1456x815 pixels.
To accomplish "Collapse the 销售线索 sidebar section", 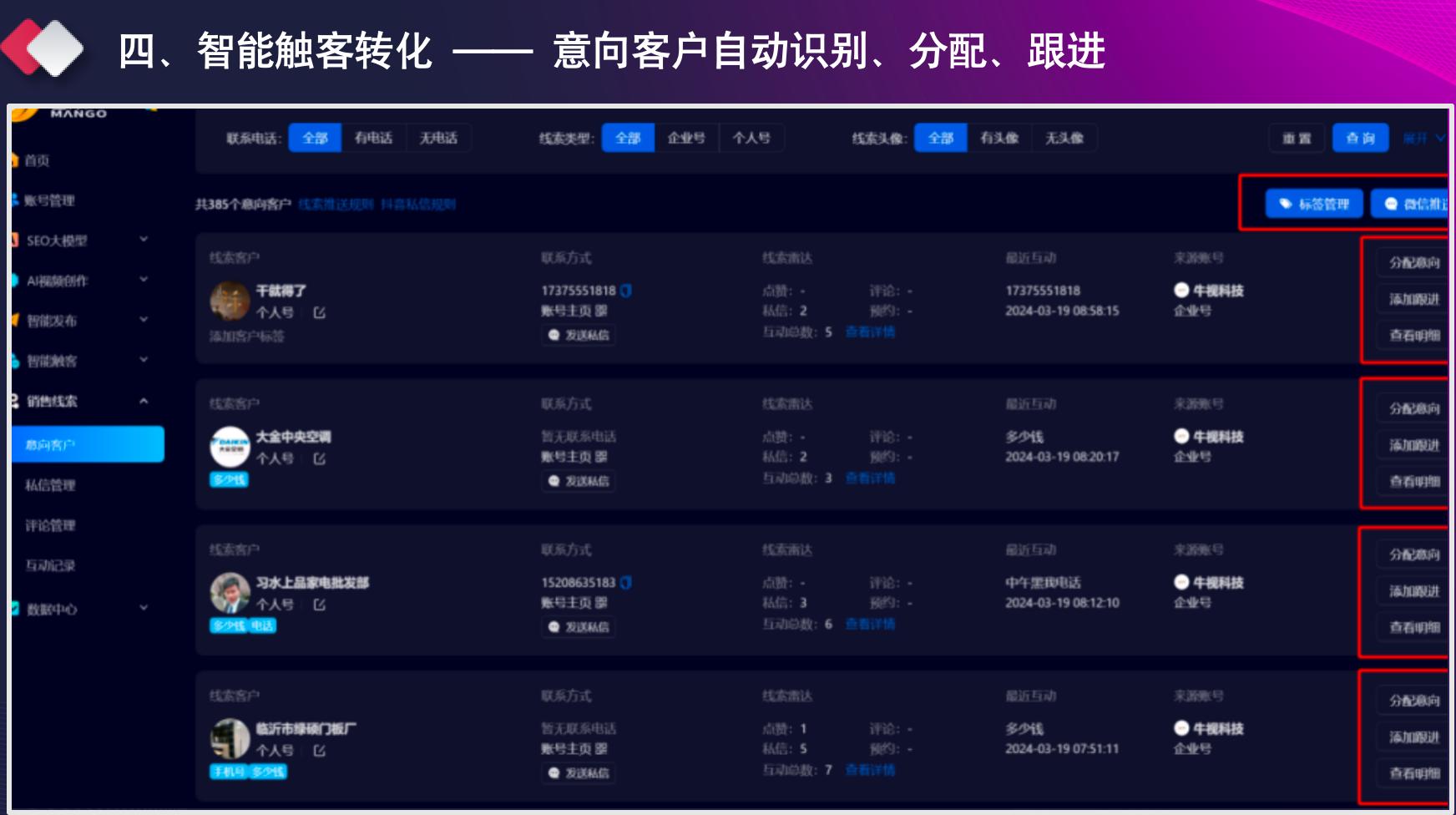I will coord(143,402).
